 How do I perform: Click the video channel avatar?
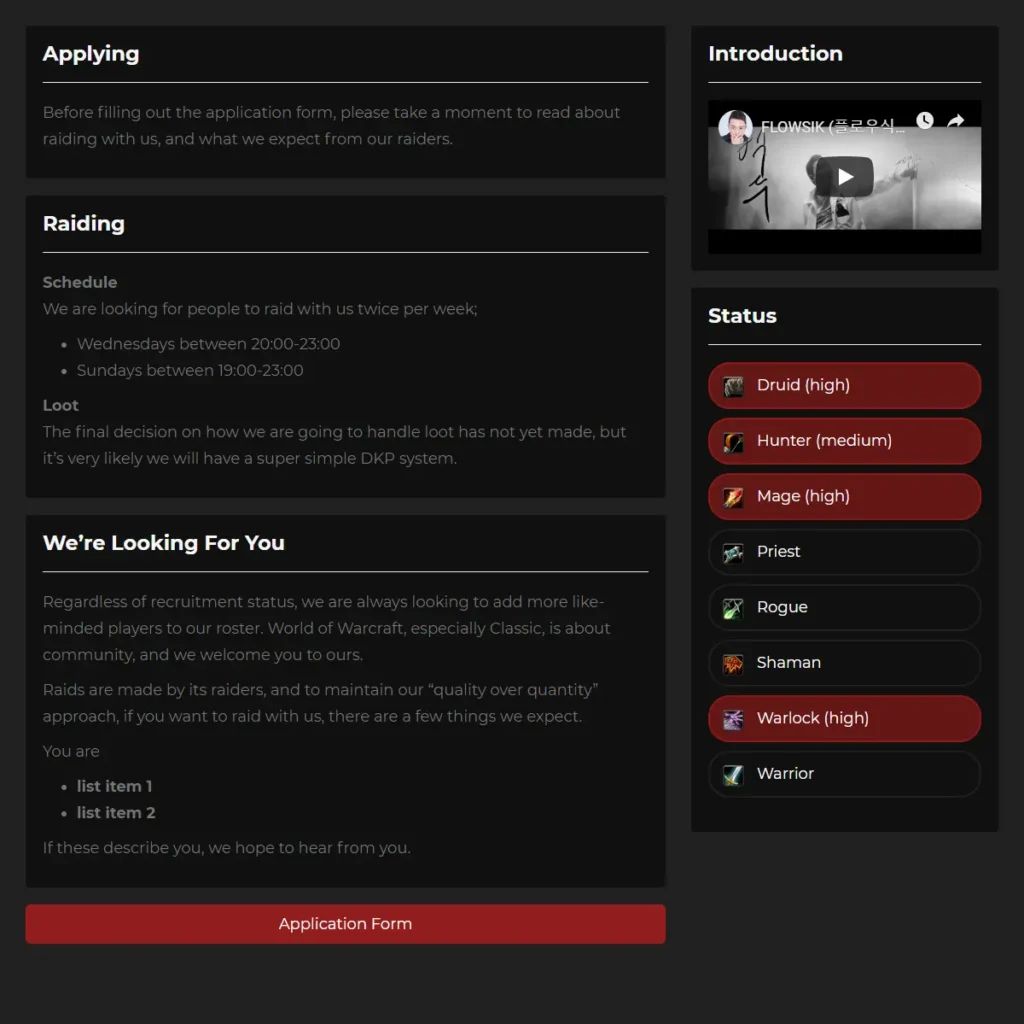[x=735, y=126]
